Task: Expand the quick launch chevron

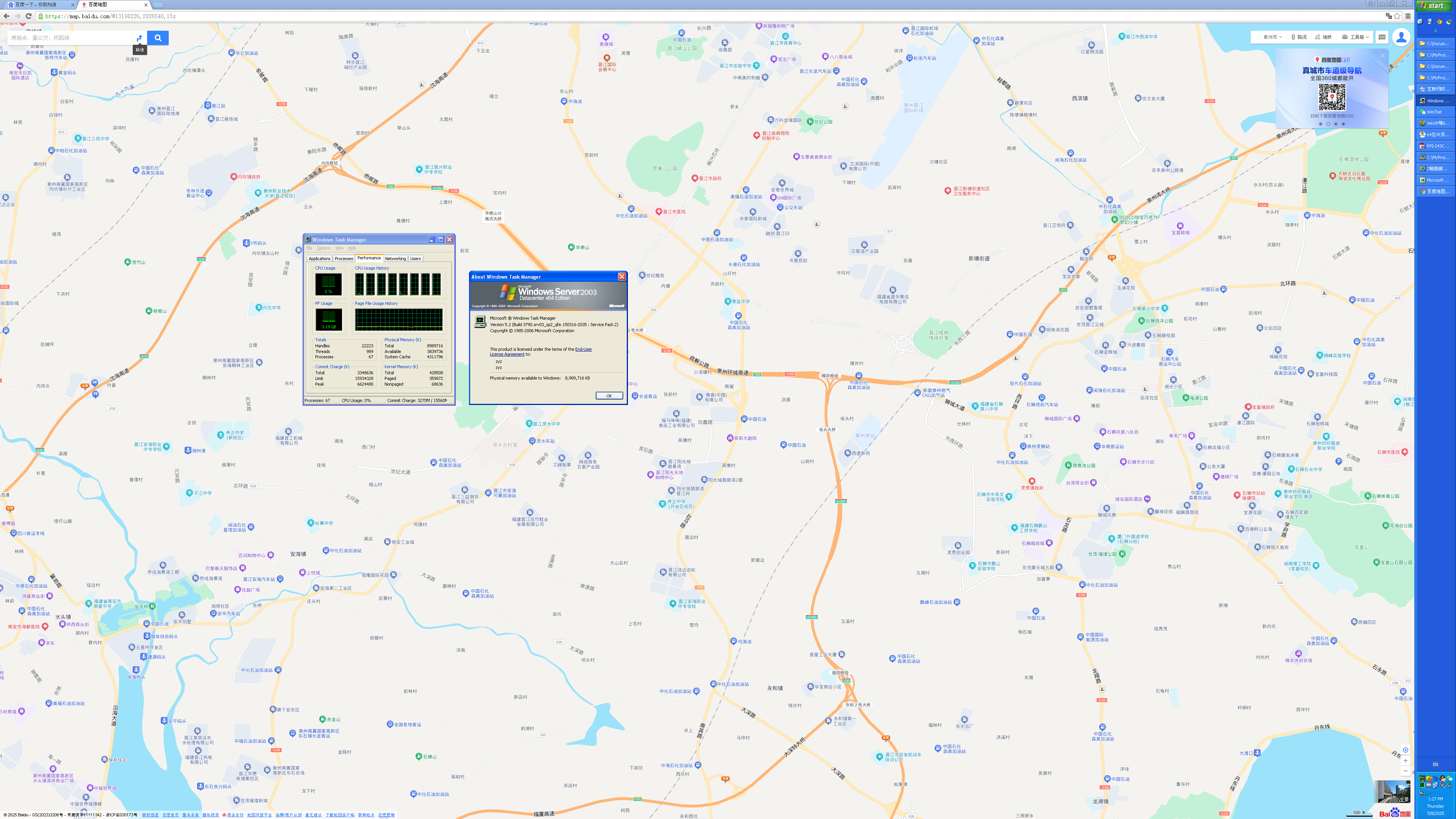Action: click(x=1436, y=30)
